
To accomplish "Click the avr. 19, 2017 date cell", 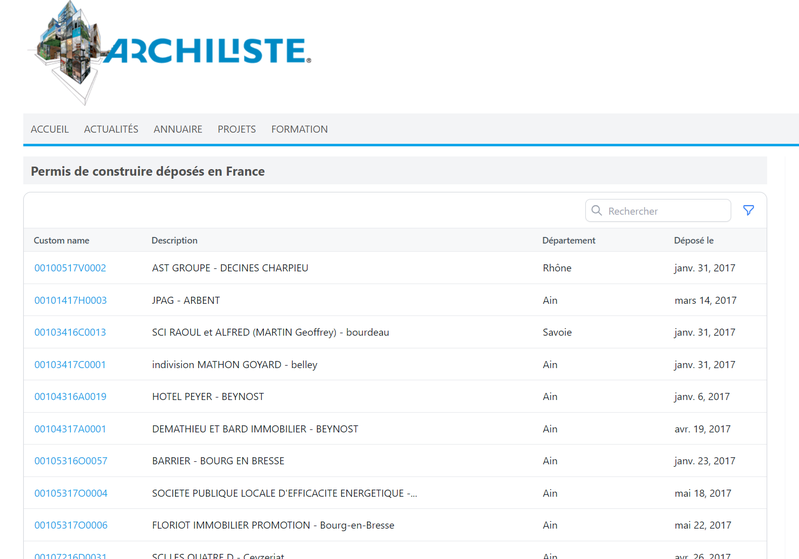I will [702, 429].
